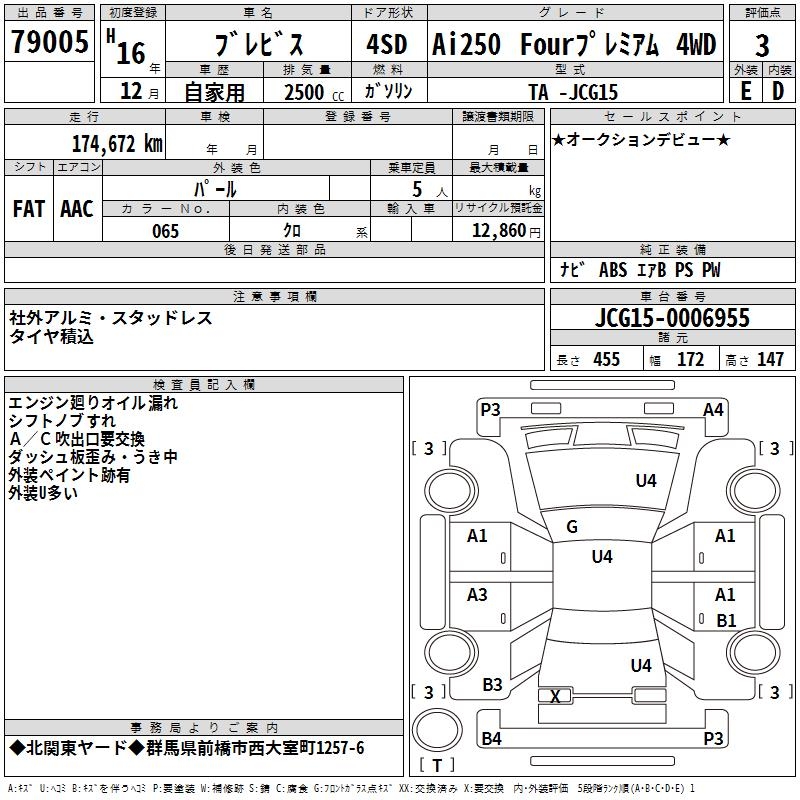
Task: Select the shift type FAT
Action: pos(29,209)
